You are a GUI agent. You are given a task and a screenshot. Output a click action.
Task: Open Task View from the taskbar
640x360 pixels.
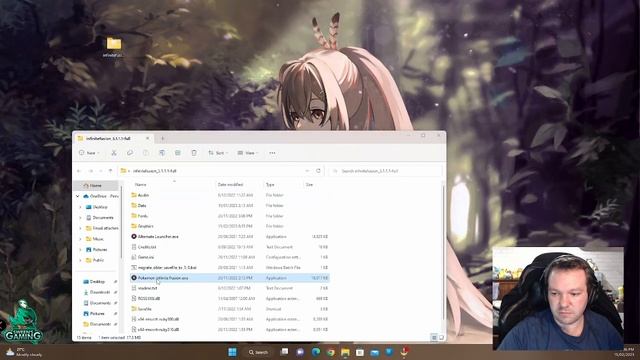click(x=284, y=352)
